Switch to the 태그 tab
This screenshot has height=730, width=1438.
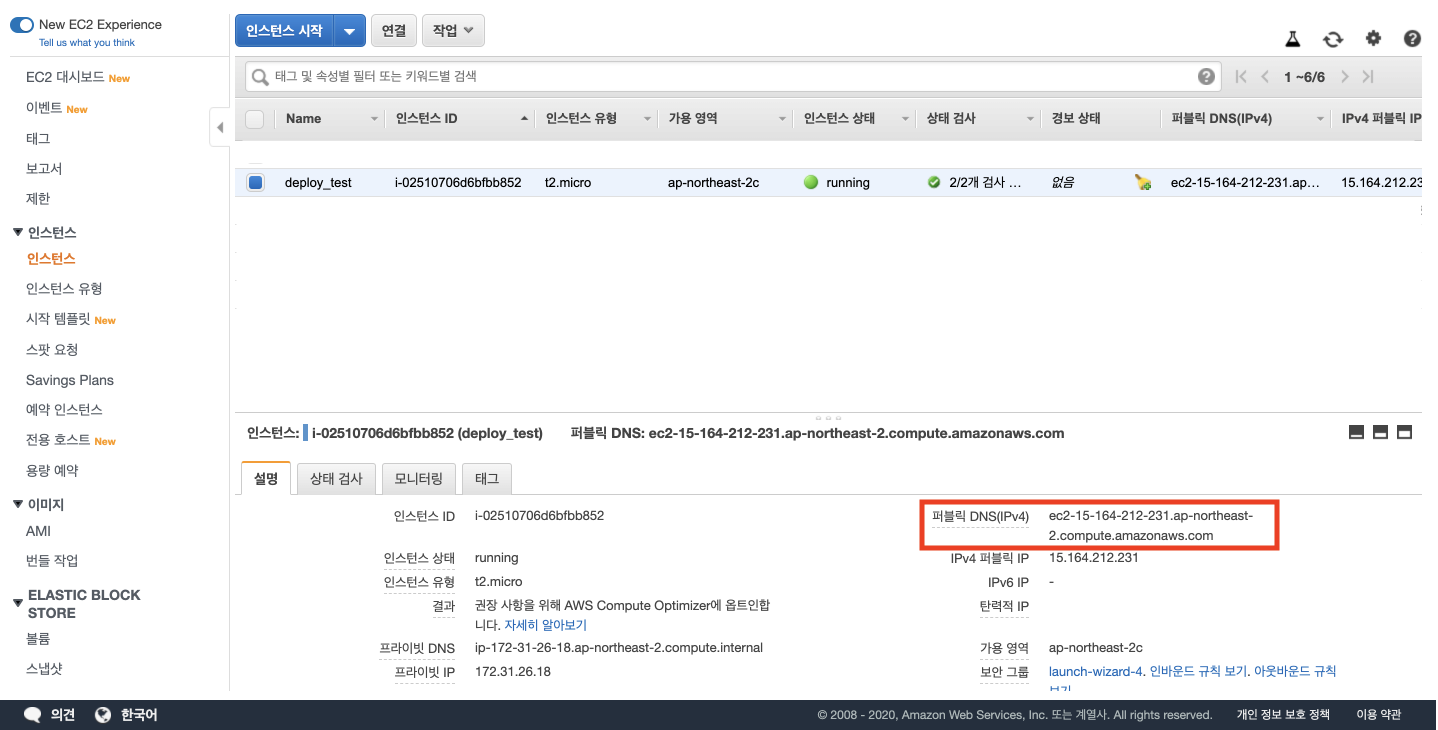[487, 479]
